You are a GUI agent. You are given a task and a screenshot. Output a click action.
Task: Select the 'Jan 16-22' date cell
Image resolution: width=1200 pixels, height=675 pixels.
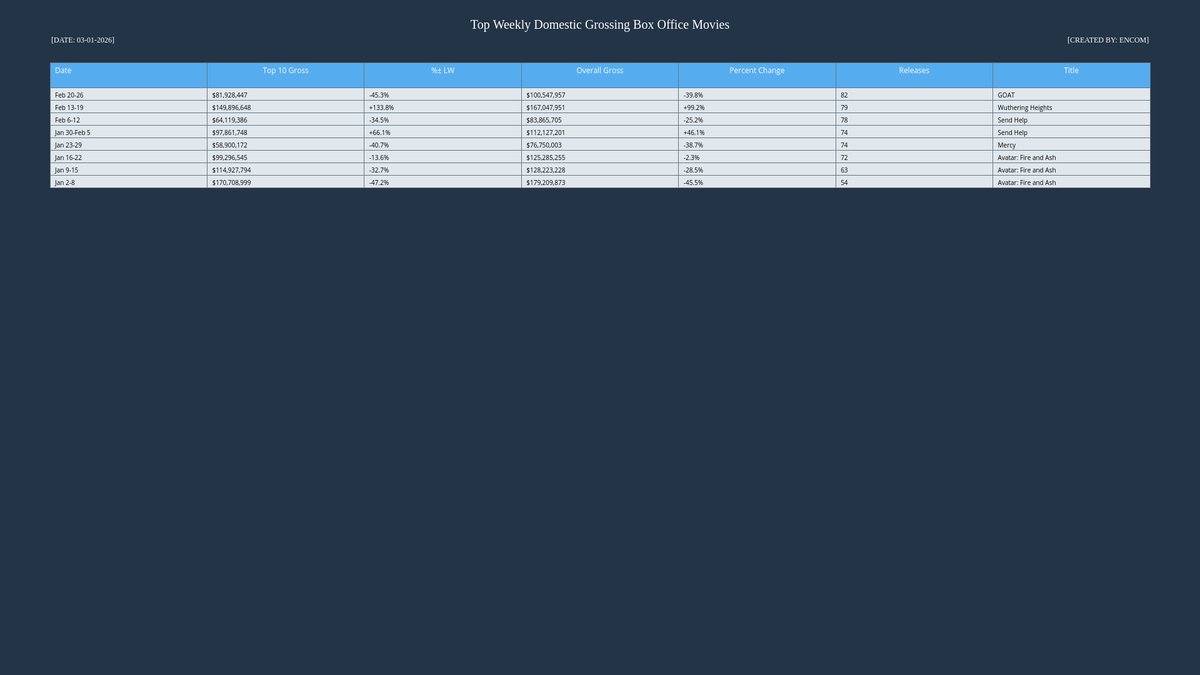click(128, 157)
